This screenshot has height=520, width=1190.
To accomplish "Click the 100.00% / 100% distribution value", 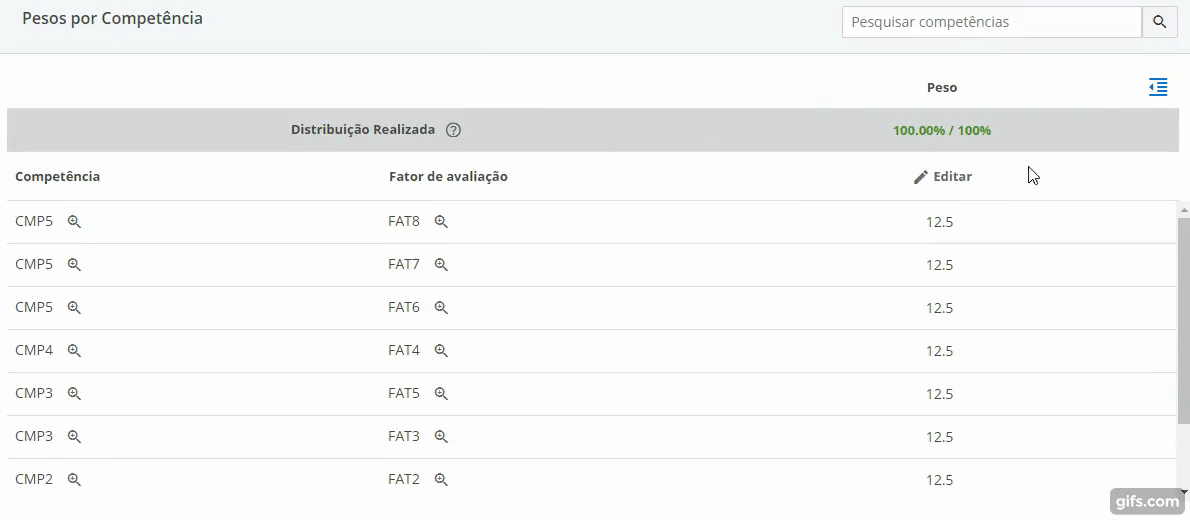I will click(x=942, y=130).
